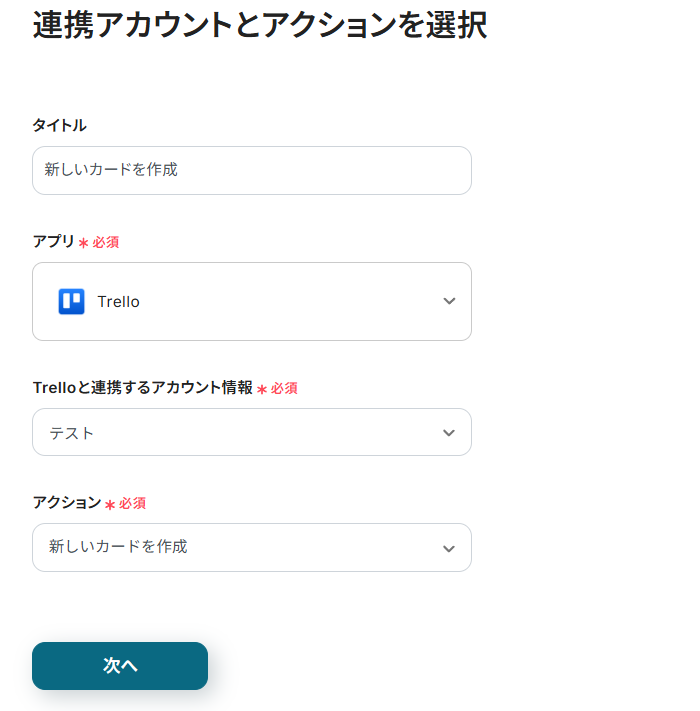Select the Trello text in the app selector

click(x=119, y=302)
